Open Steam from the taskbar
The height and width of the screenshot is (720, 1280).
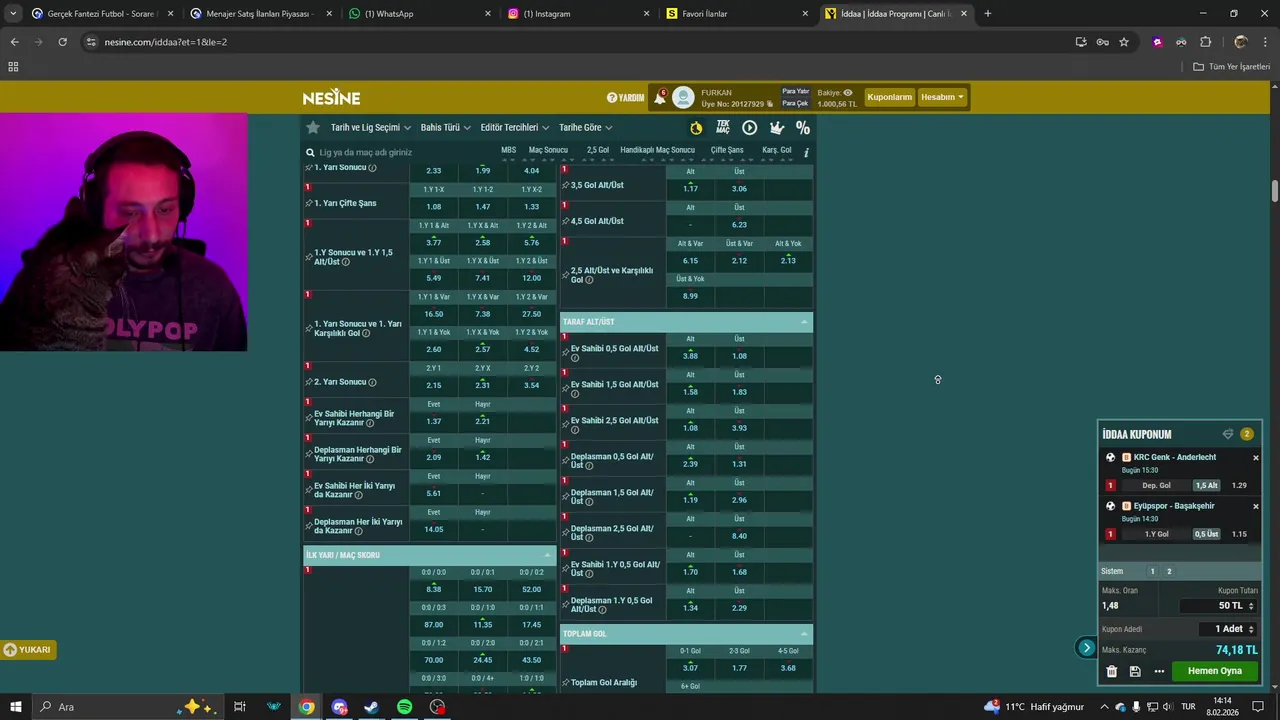click(371, 707)
